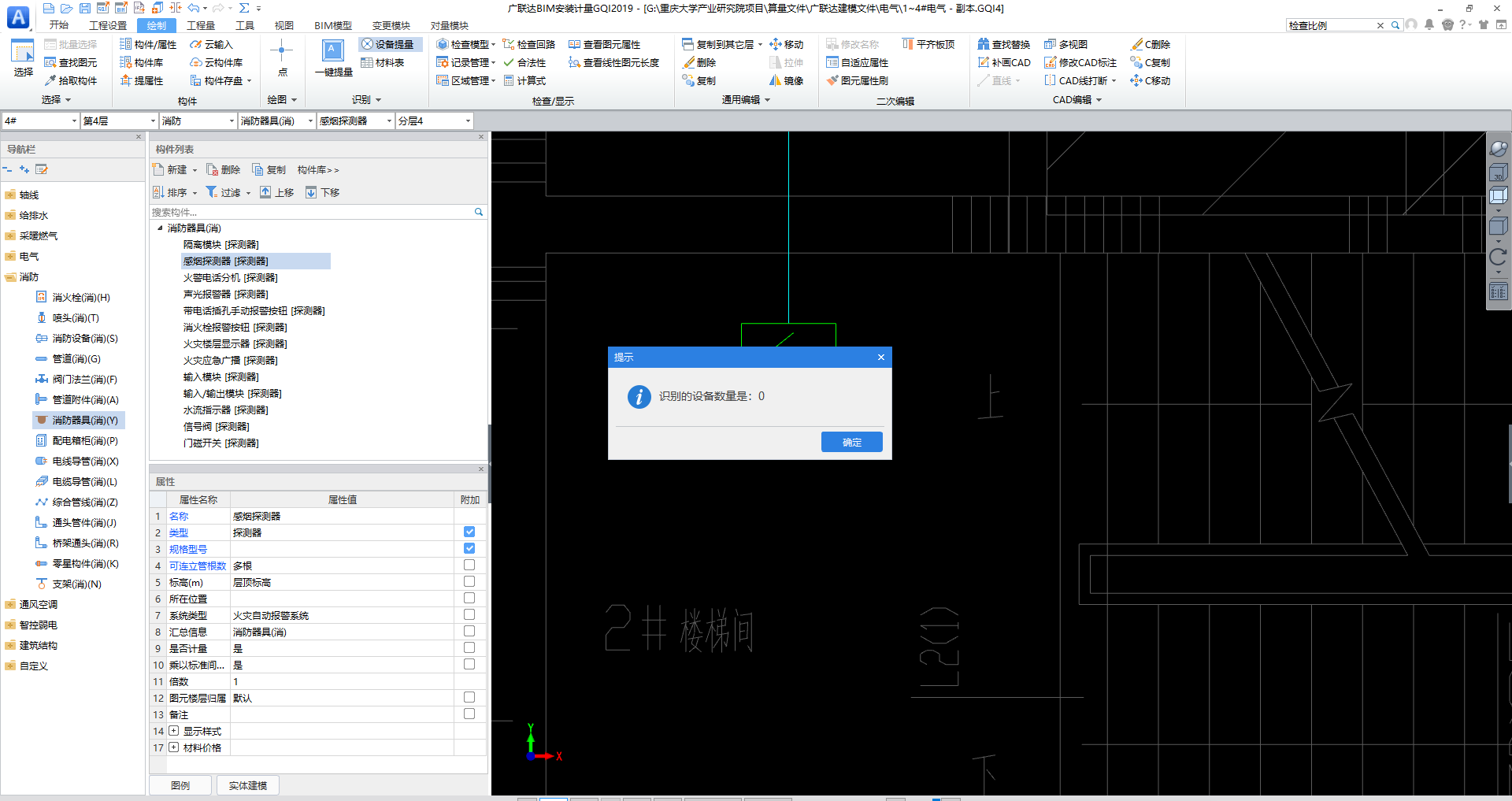Switch to the BIM模型 ribbon tab
Viewport: 1512px width, 801px height.
point(333,25)
